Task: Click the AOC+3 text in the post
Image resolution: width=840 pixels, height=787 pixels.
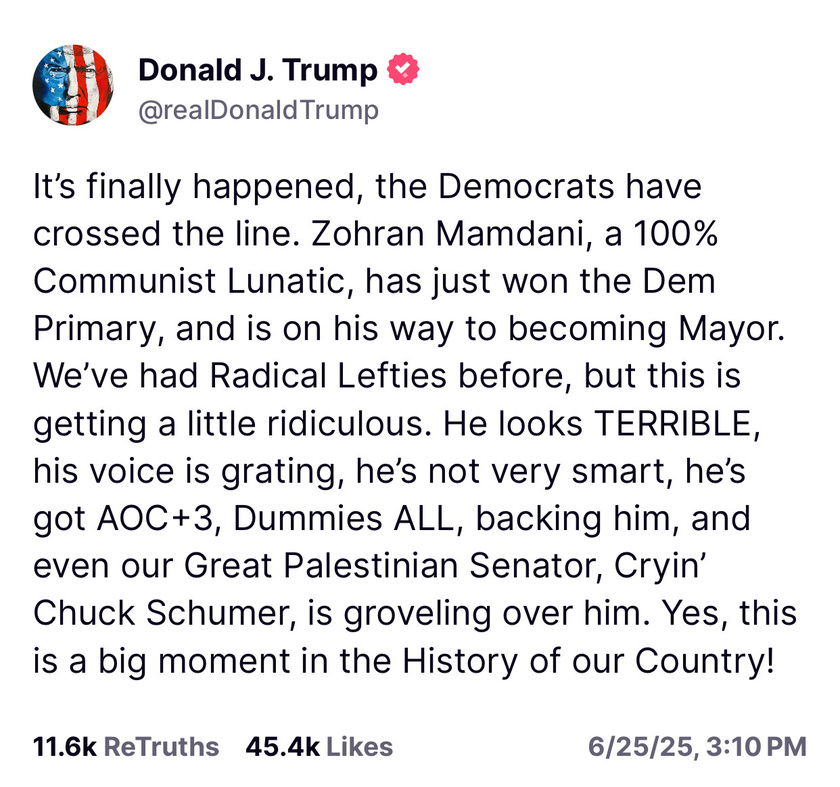Action: pyautogui.click(x=155, y=519)
